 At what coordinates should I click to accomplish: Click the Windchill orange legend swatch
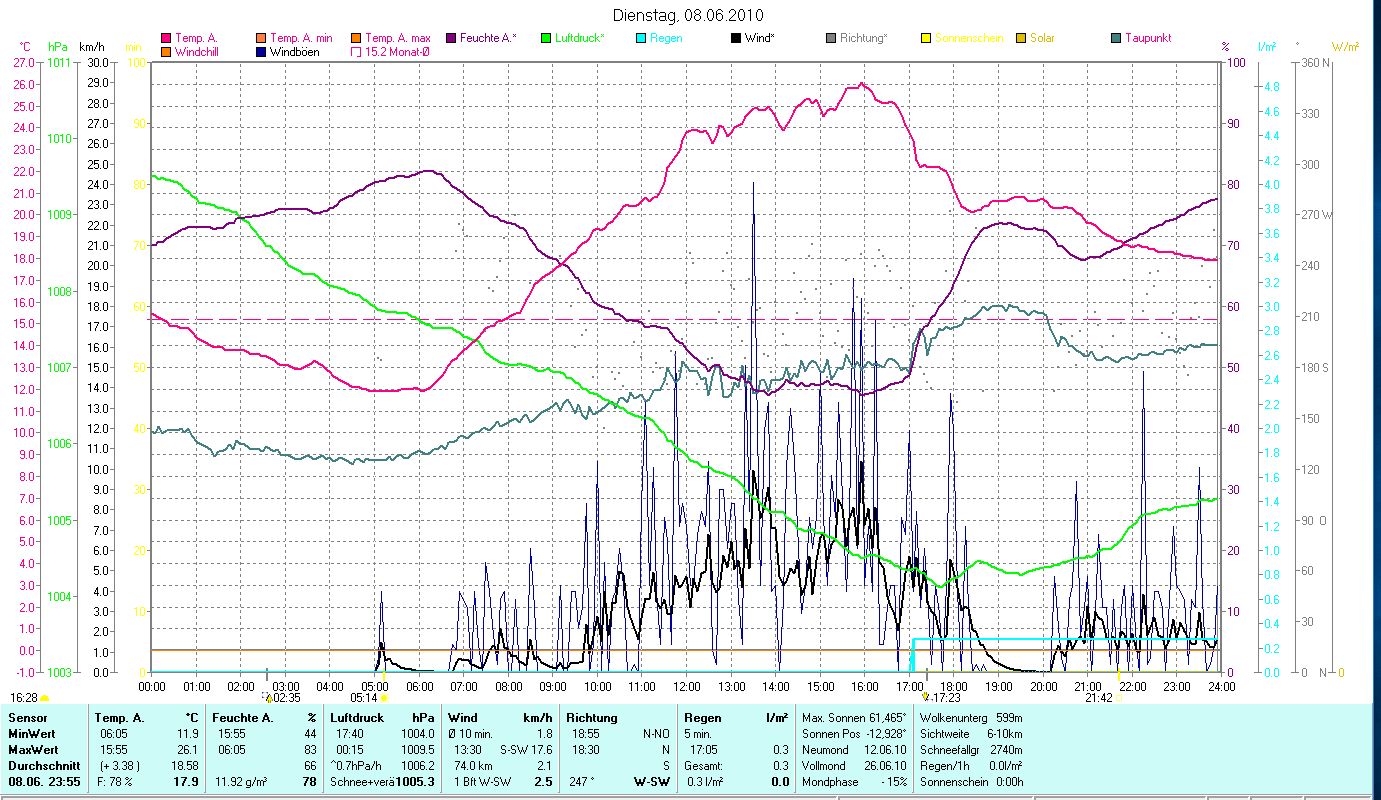[x=165, y=51]
